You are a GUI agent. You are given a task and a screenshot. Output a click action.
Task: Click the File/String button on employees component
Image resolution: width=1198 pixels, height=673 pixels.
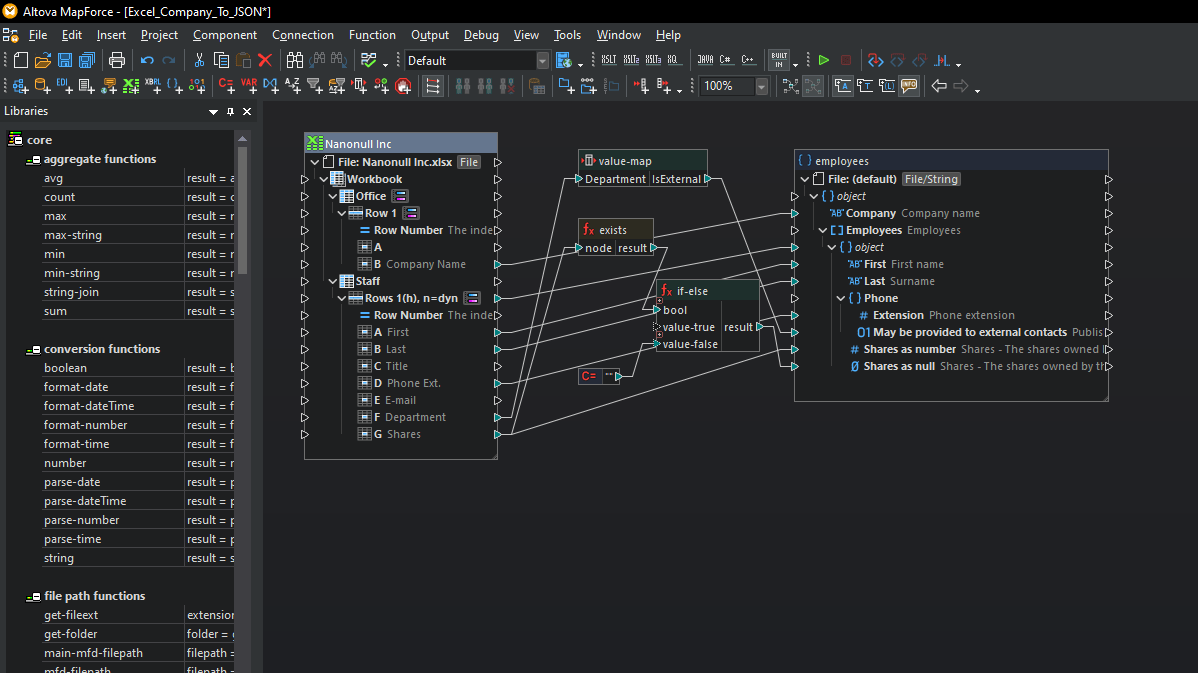[x=931, y=180]
